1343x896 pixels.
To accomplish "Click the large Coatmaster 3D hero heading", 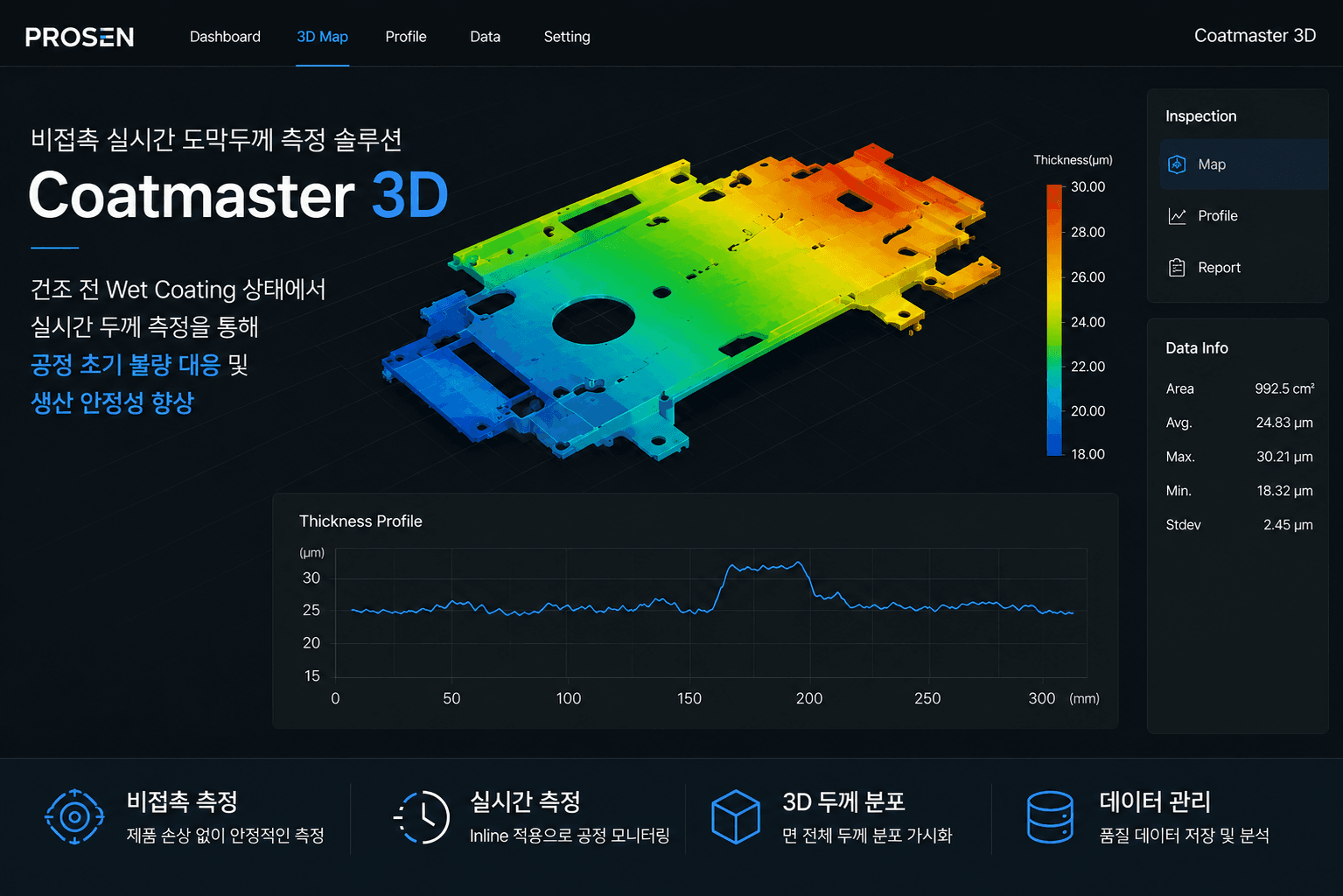I will (x=238, y=195).
